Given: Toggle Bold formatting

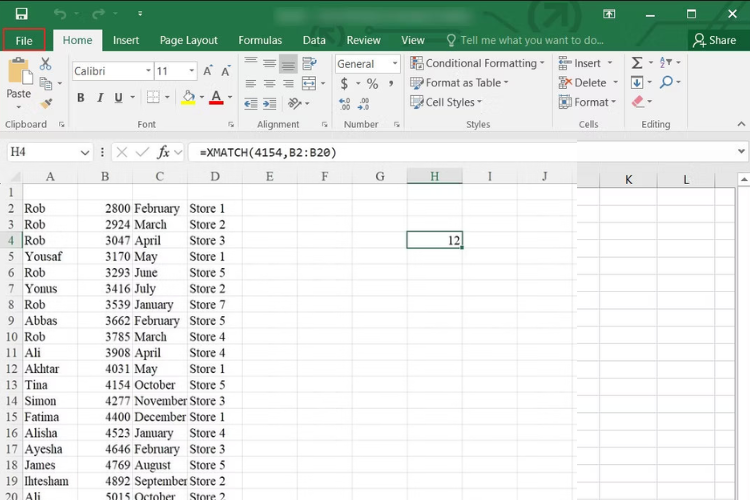Looking at the screenshot, I should point(81,98).
